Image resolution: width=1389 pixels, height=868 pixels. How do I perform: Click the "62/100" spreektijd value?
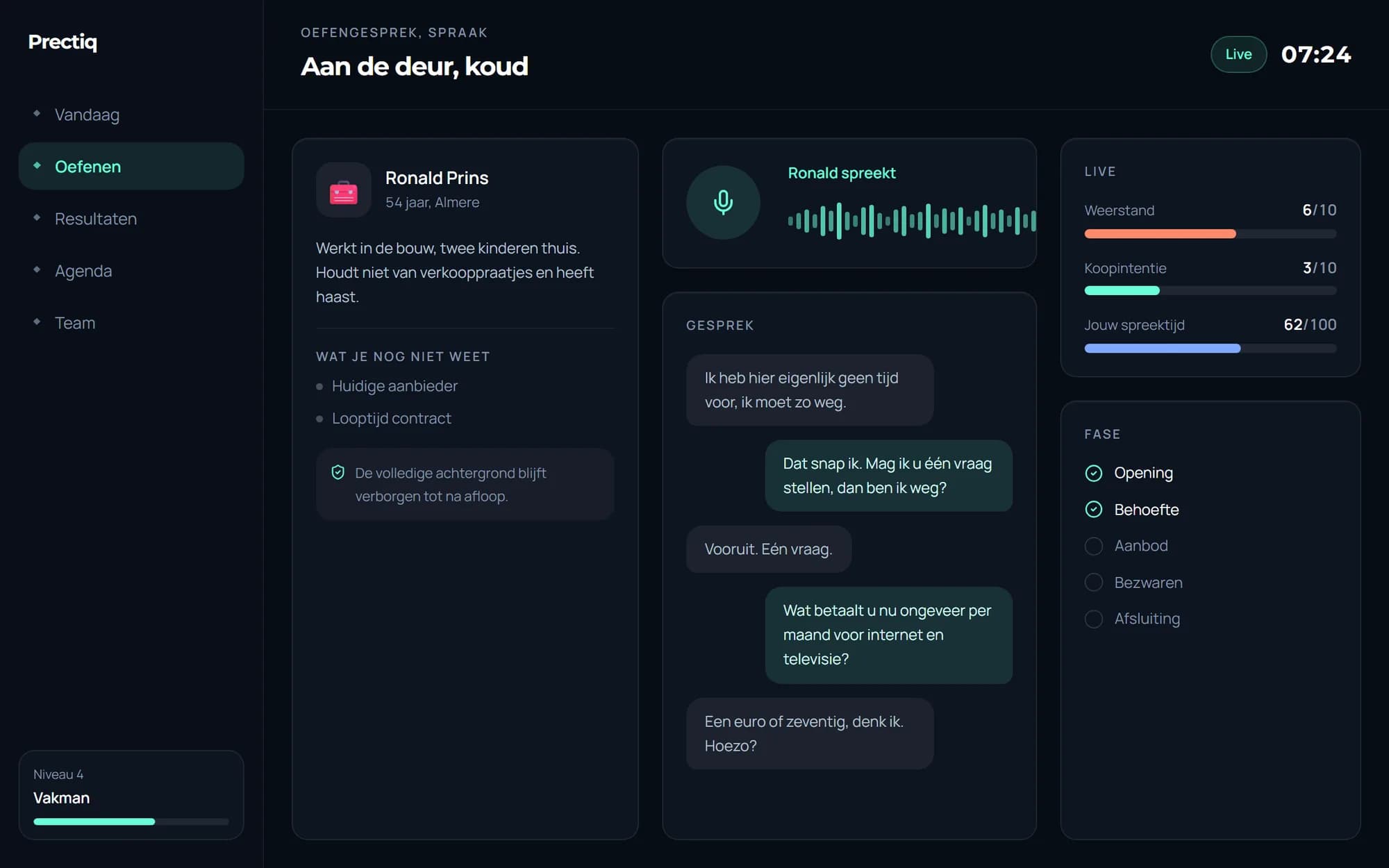(x=1310, y=324)
